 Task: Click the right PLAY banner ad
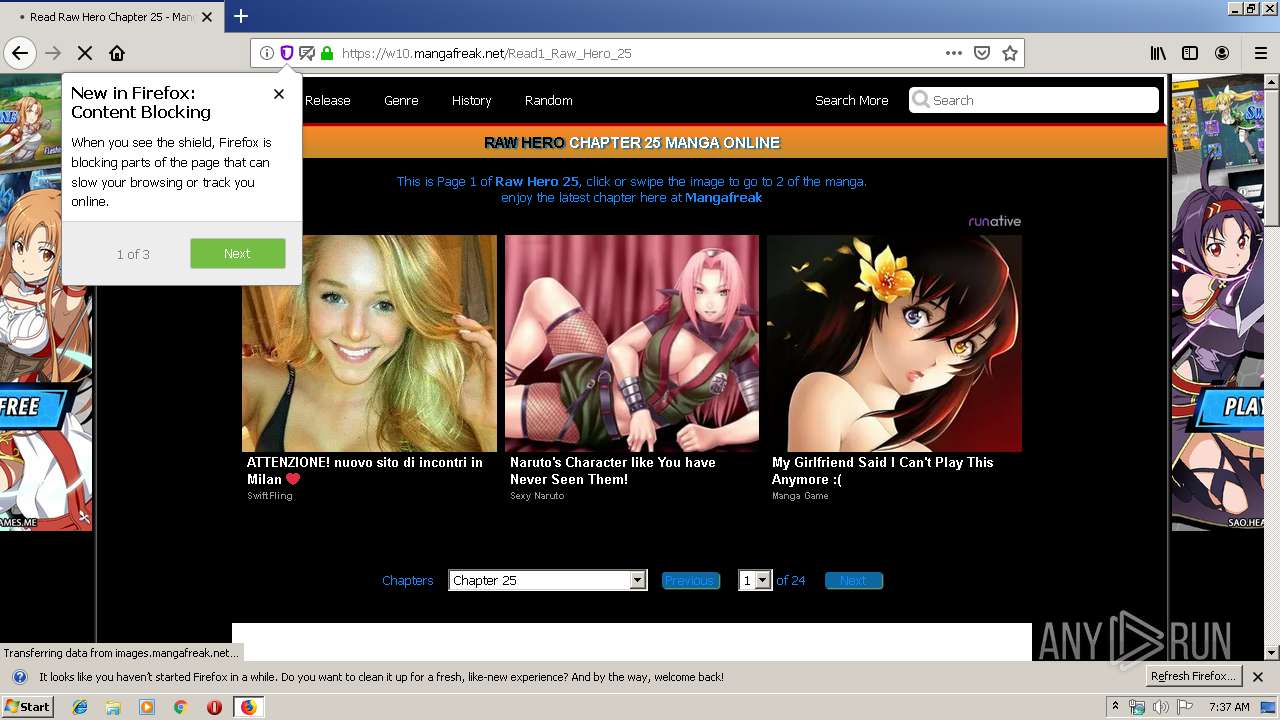pos(1218,302)
